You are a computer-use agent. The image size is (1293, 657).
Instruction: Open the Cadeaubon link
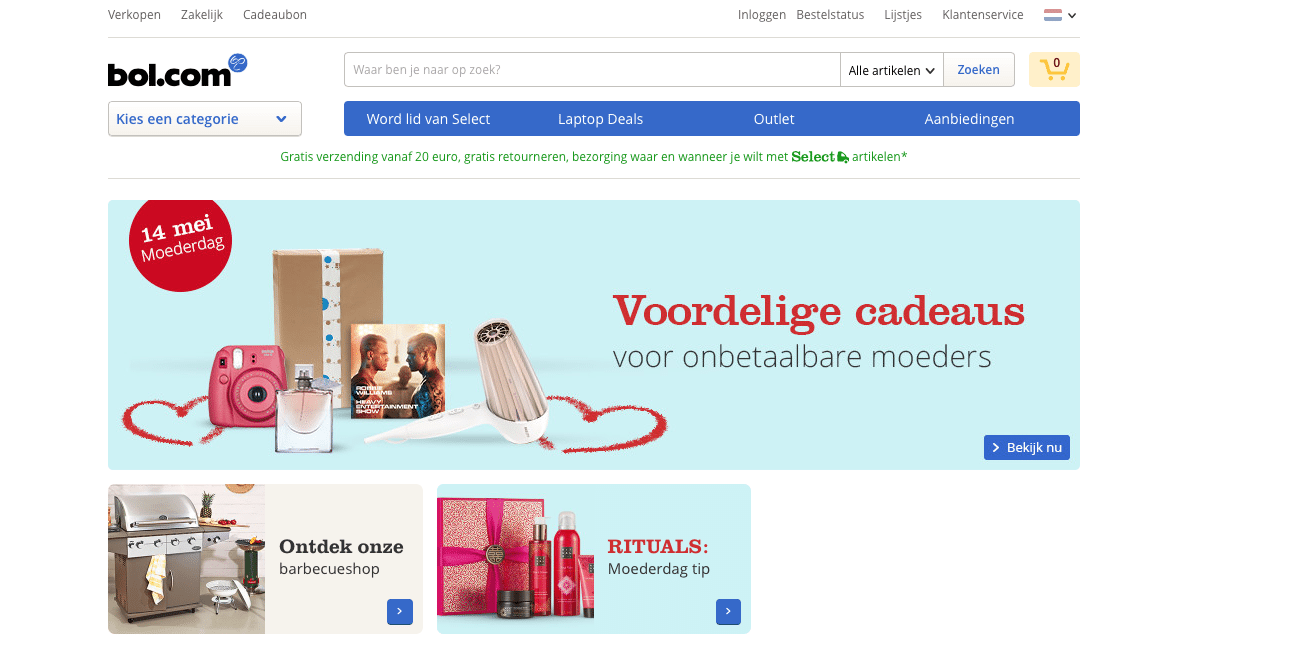(275, 15)
